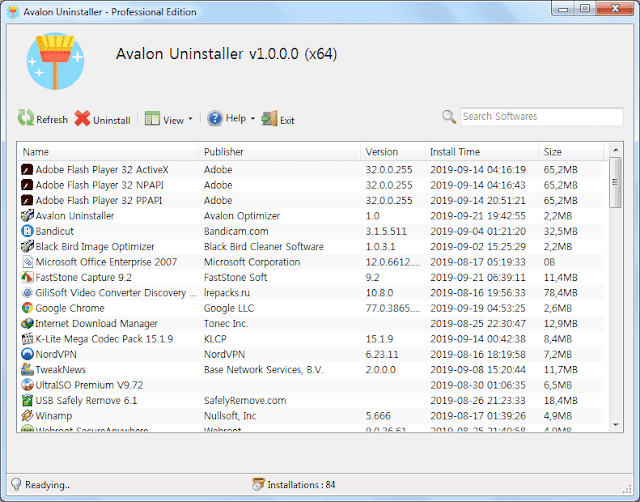Click the Adobe Flash Player 32 NPAPI icon
640x502 pixels.
pos(27,185)
